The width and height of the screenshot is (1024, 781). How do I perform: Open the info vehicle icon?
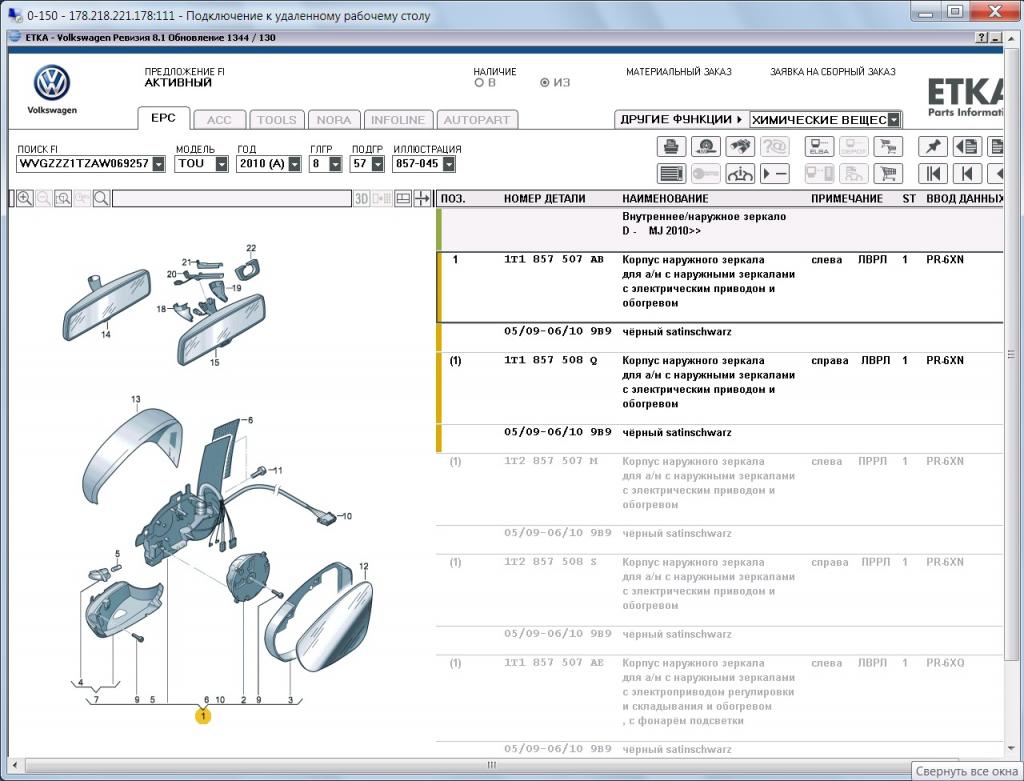tap(740, 173)
